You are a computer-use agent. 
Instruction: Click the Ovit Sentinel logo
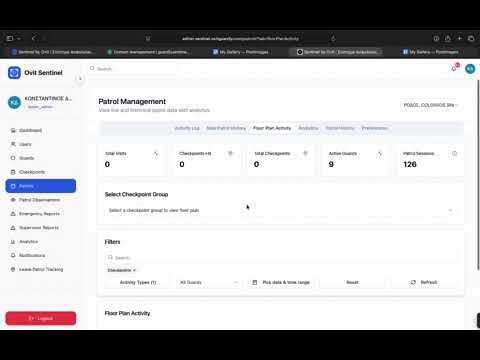pos(14,73)
